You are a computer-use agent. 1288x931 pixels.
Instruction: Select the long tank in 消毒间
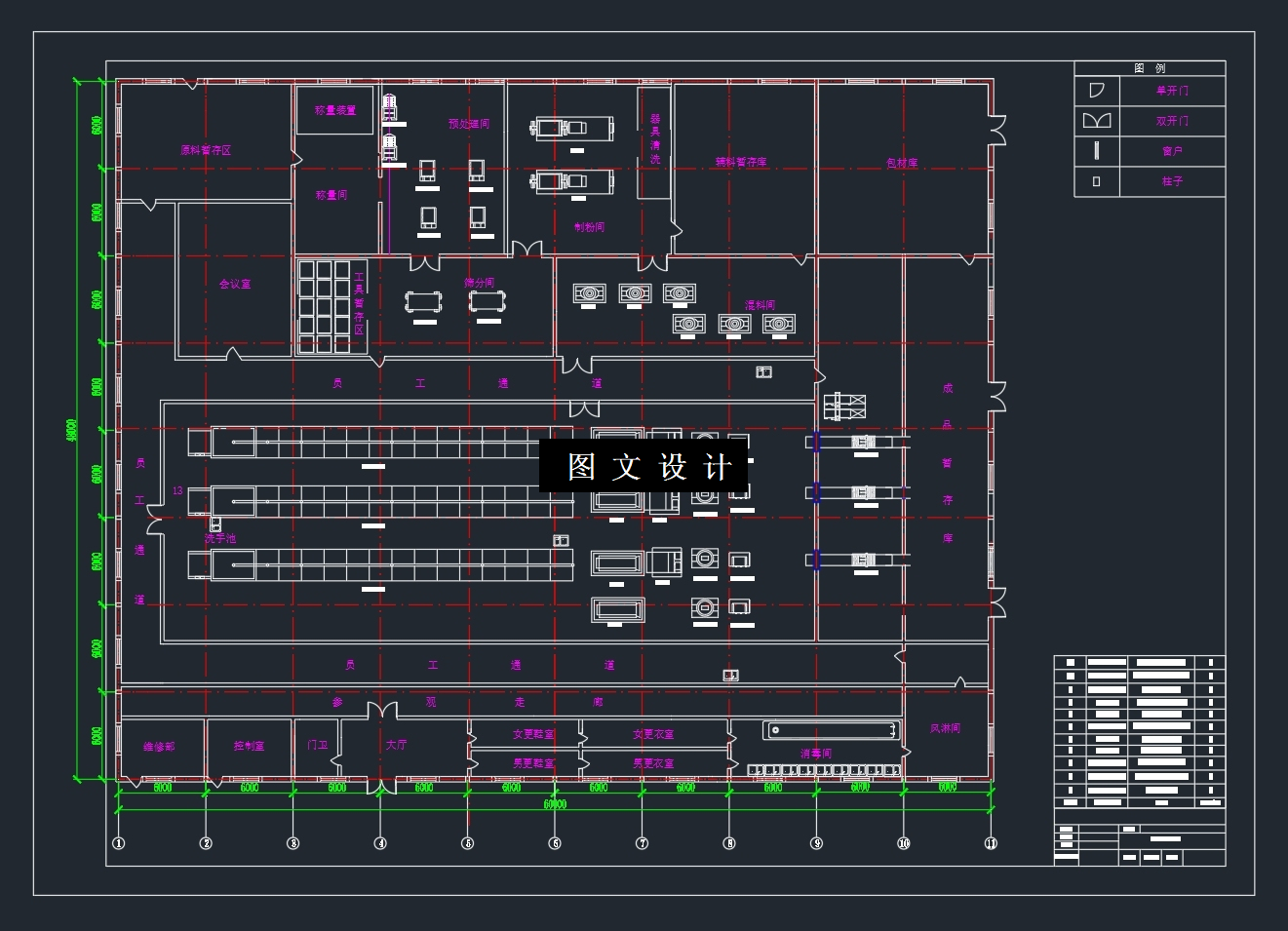[831, 730]
